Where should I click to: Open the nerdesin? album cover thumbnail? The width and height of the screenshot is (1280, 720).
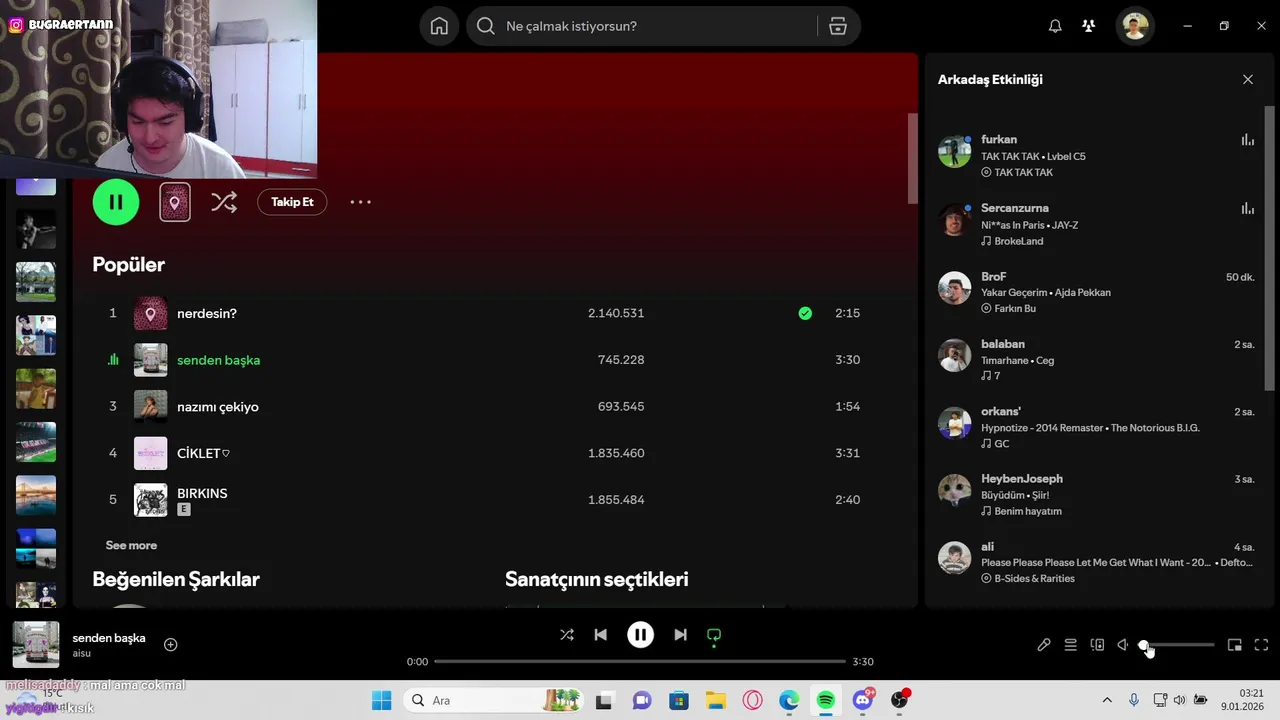point(151,313)
